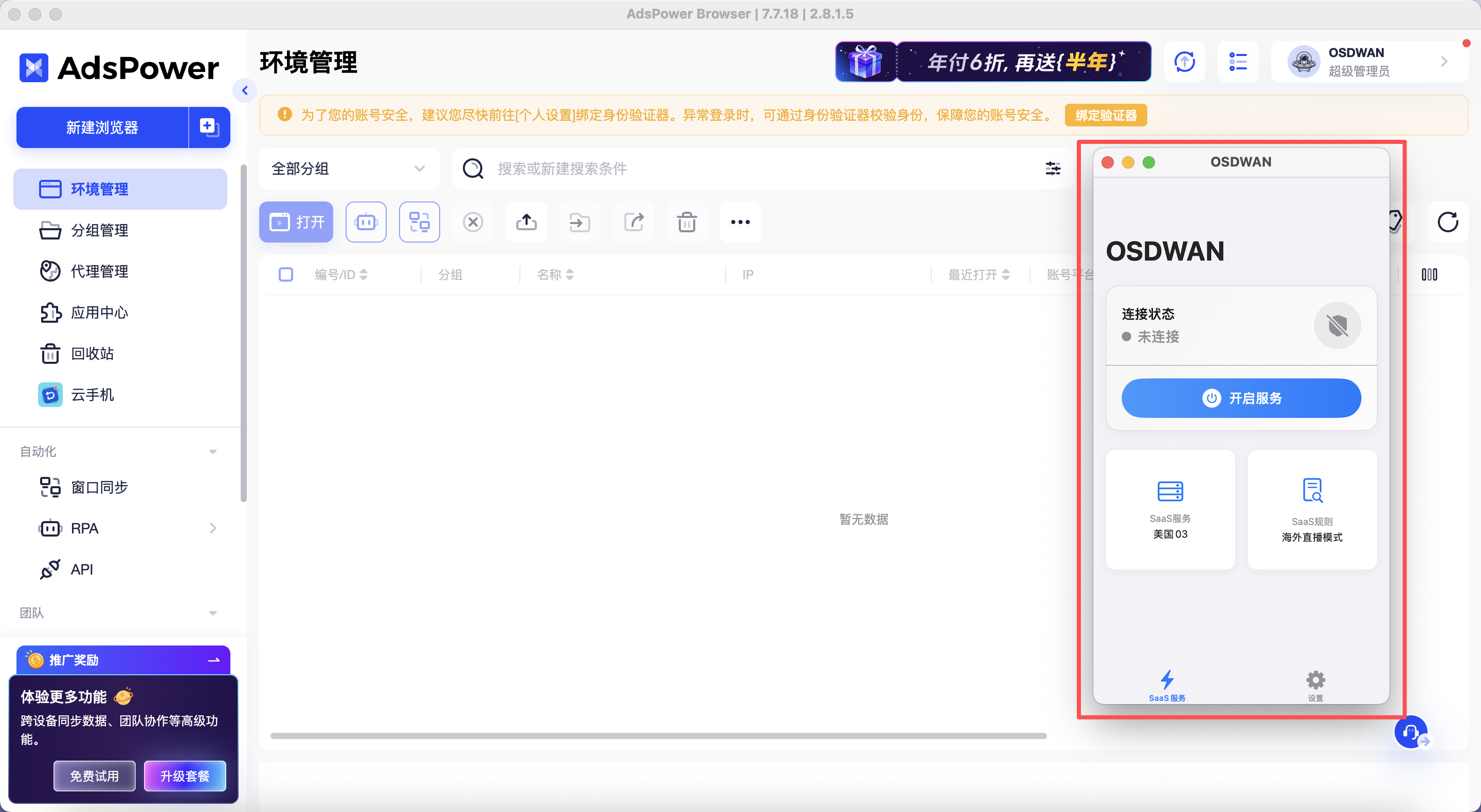
Task: Click the upload/export toolbar icon
Action: [526, 222]
